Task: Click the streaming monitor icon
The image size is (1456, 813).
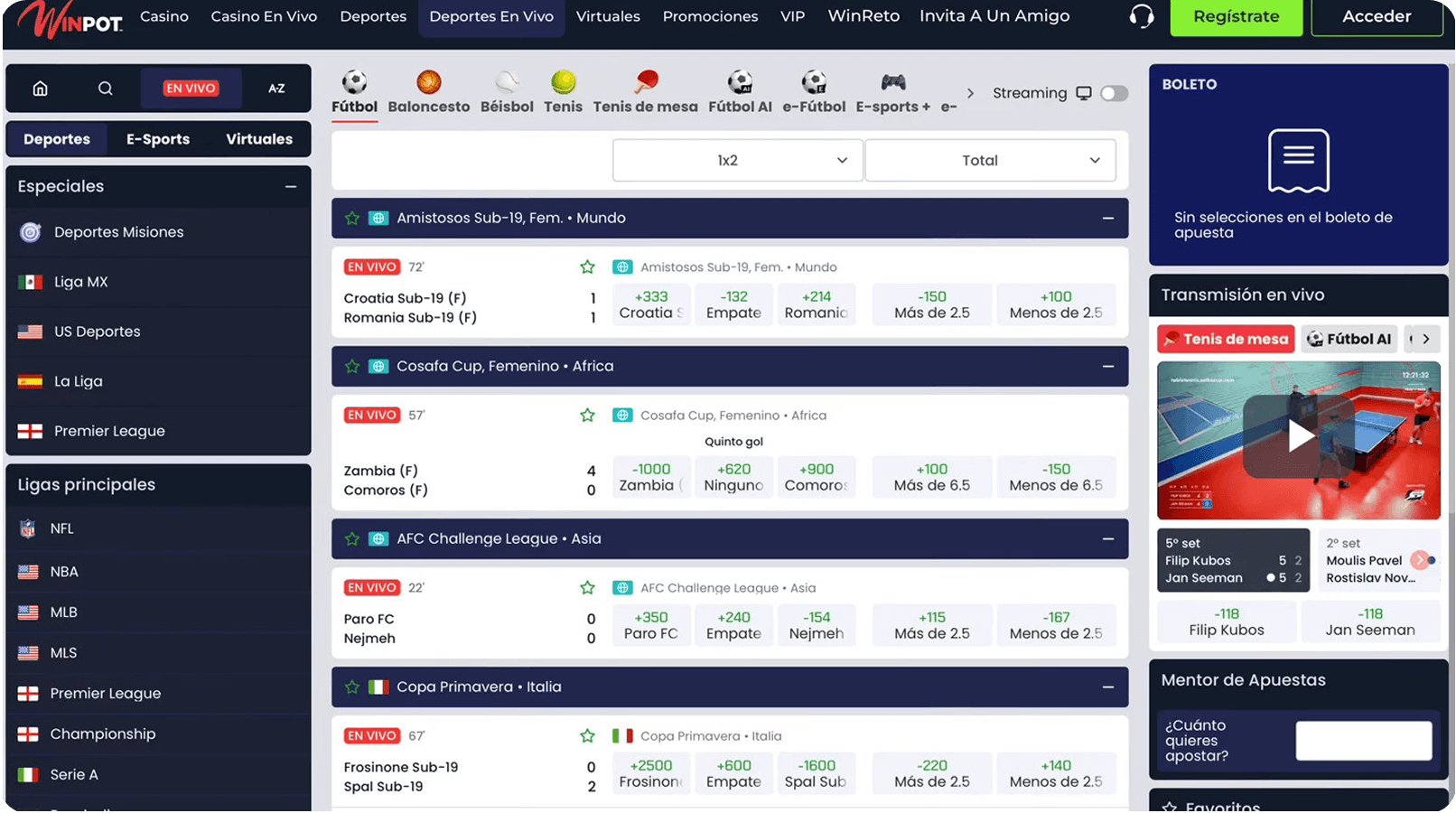Action: 1084,93
